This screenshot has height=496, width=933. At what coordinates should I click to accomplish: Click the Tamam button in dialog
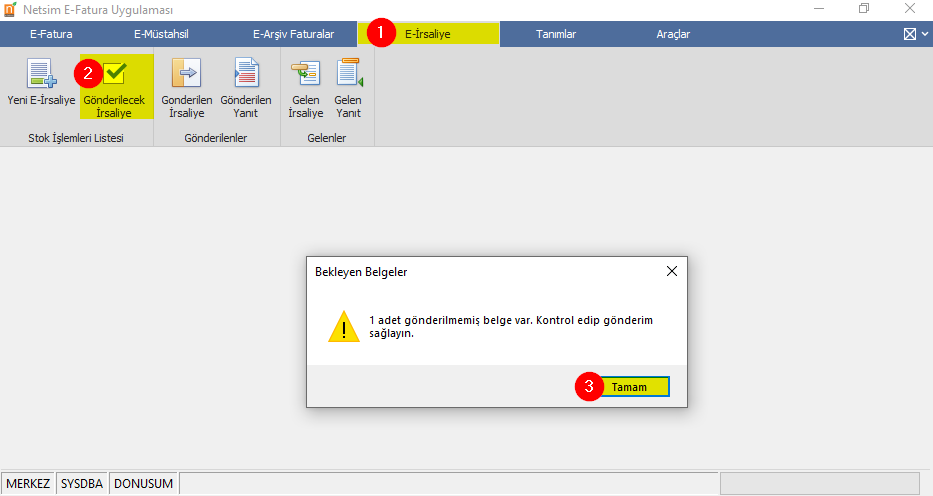pyautogui.click(x=630, y=387)
